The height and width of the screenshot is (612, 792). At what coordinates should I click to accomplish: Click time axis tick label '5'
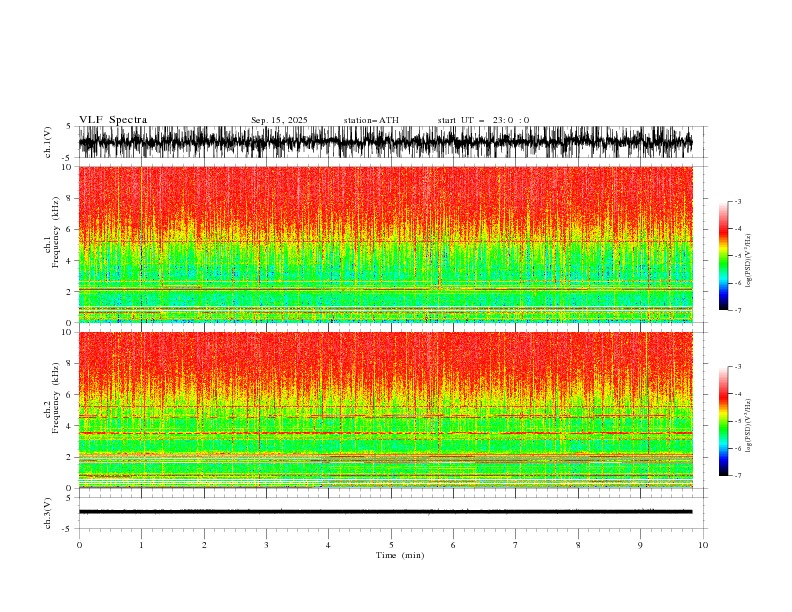391,545
